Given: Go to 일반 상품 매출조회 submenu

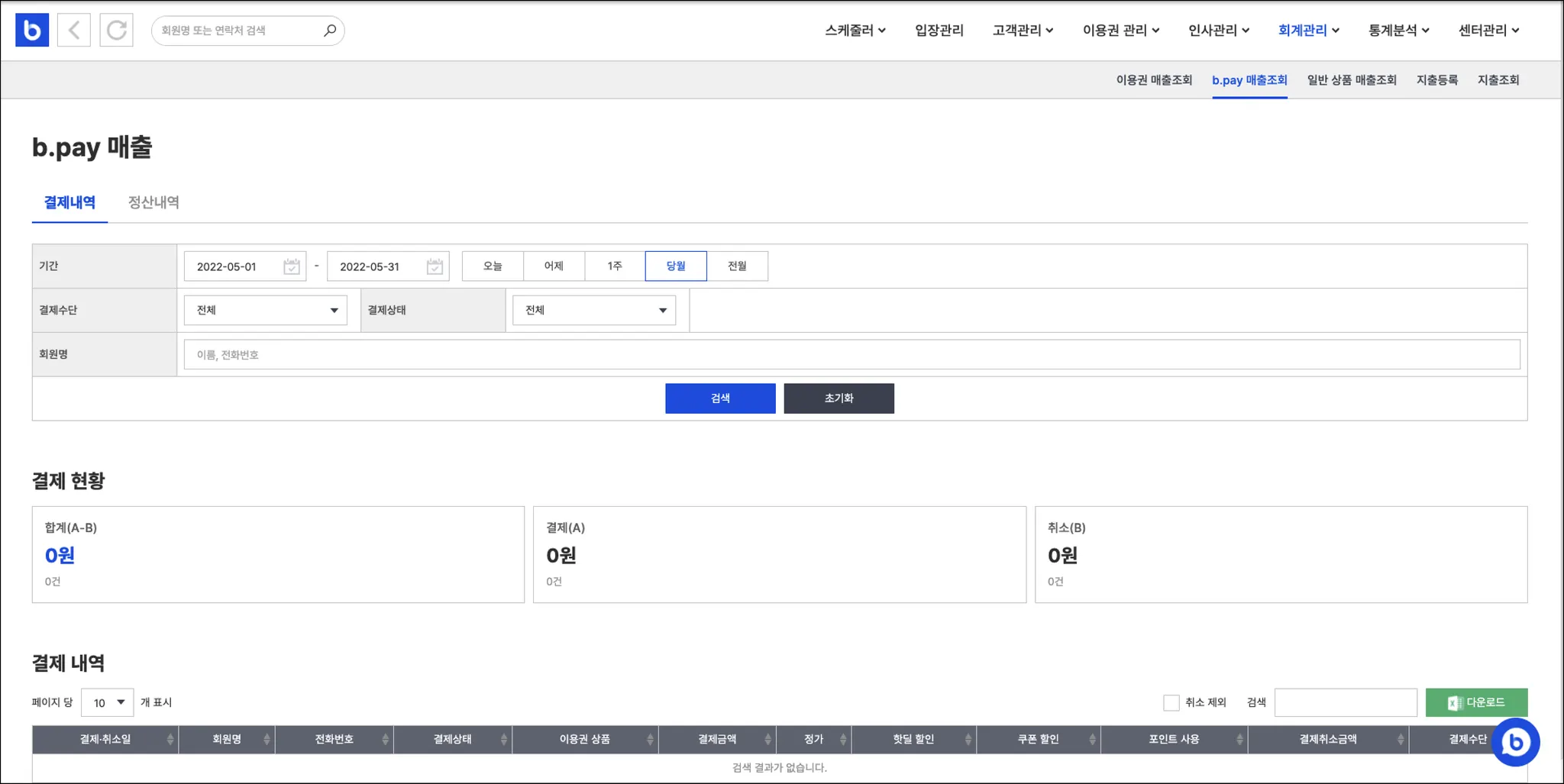Looking at the screenshot, I should tap(1352, 80).
